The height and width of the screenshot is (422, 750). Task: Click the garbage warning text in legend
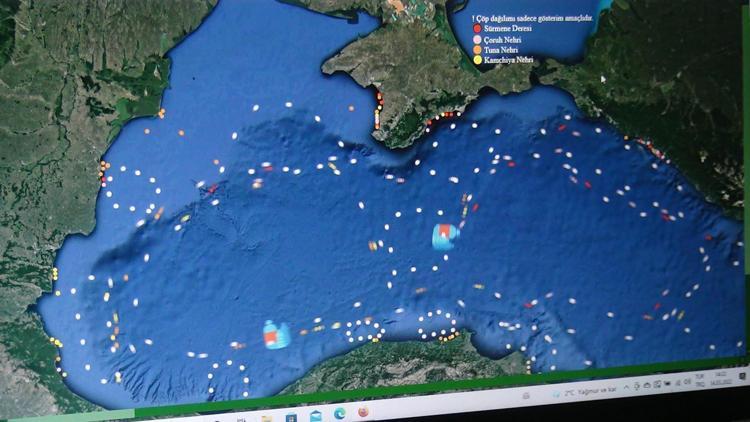(532, 19)
